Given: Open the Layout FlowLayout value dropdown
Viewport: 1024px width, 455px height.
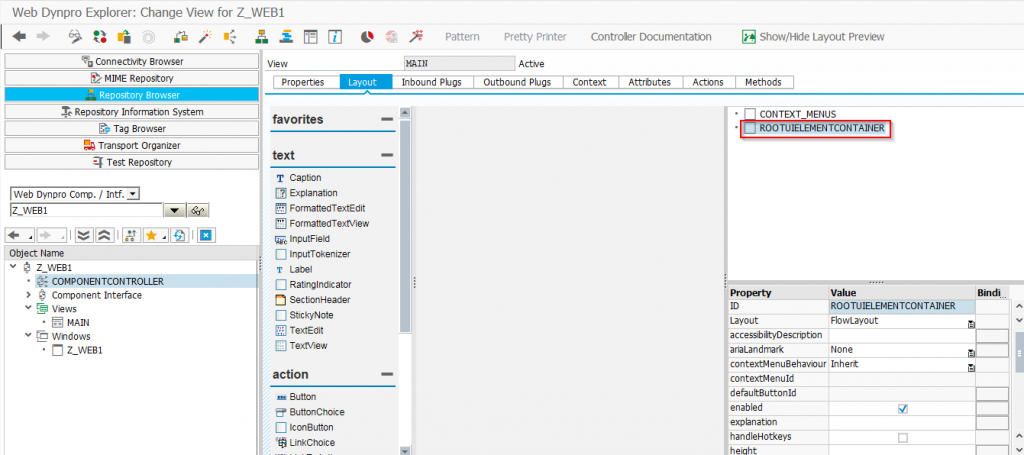Looking at the screenshot, I should [971, 324].
